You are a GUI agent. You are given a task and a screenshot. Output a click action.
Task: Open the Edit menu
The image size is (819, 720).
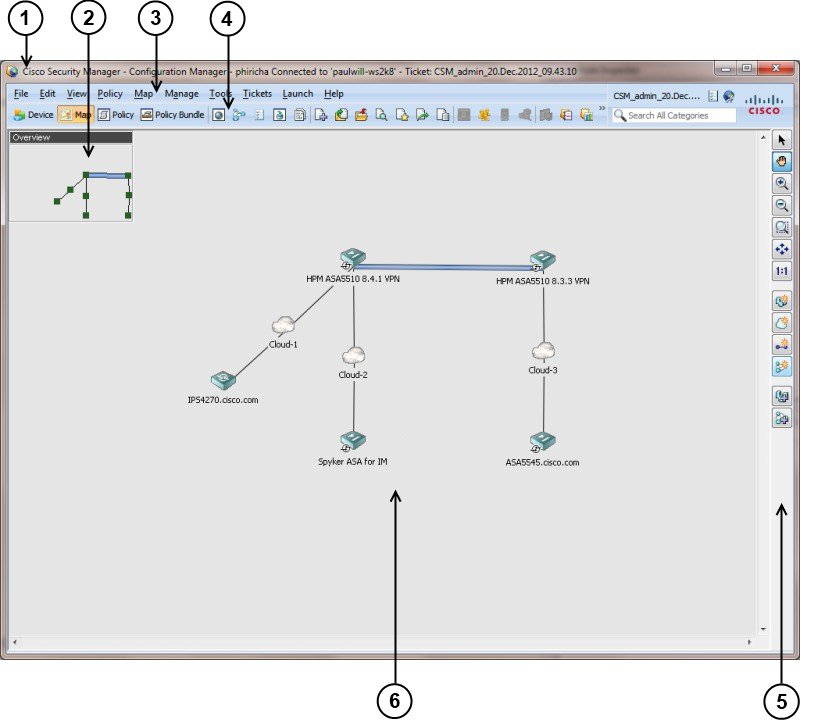[47, 94]
